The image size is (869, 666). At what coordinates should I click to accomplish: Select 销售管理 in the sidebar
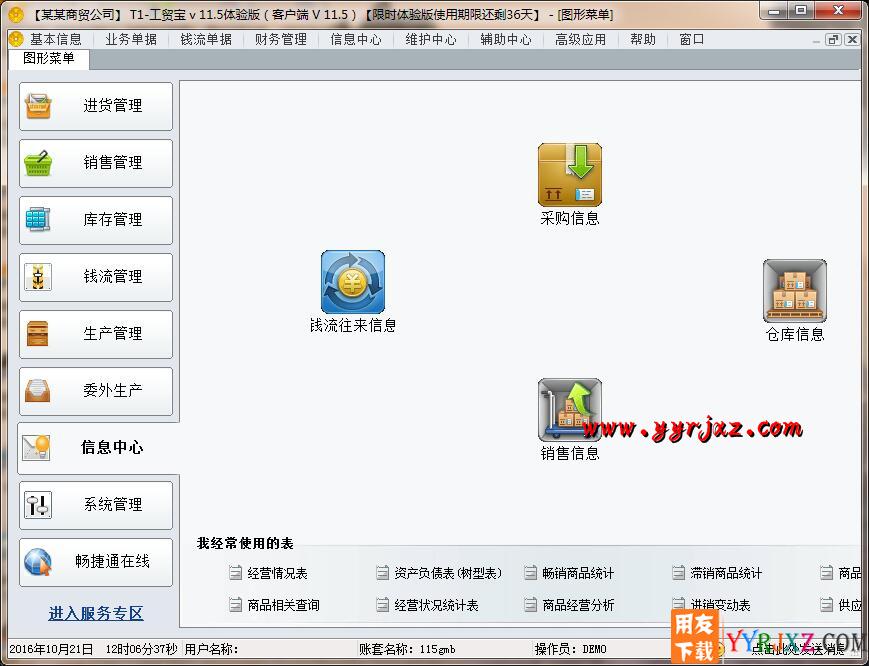point(95,162)
